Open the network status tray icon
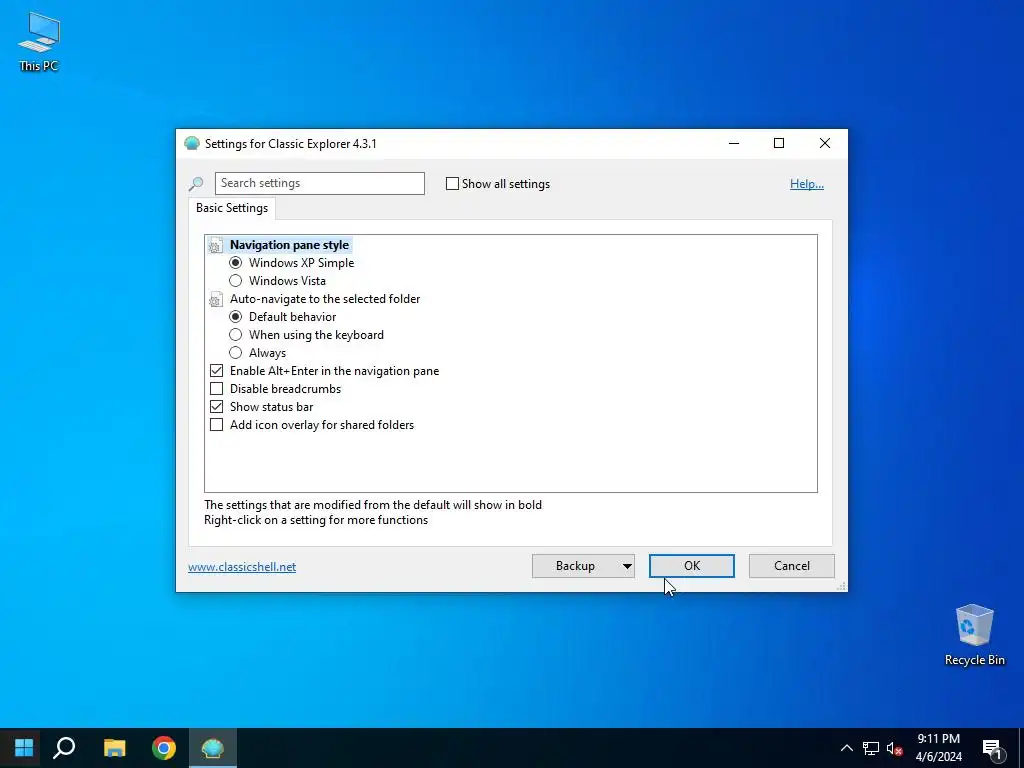1024x768 pixels. point(871,748)
